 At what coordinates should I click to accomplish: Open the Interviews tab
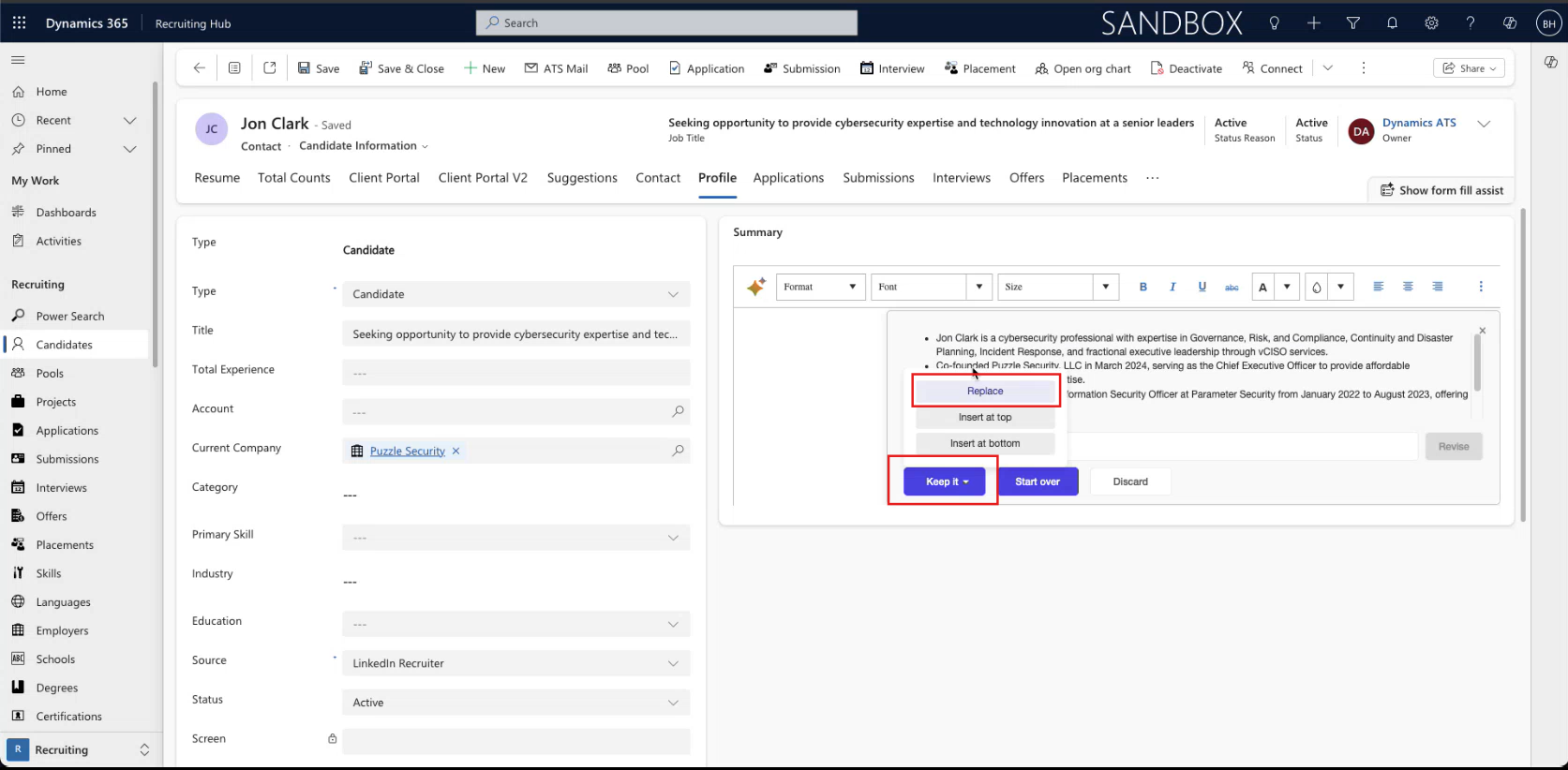pyautogui.click(x=962, y=178)
